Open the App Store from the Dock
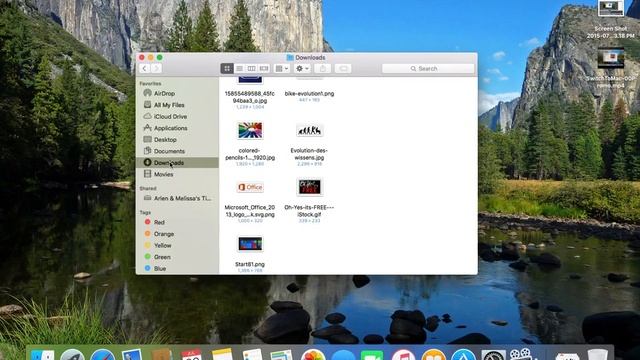Image resolution: width=640 pixels, height=360 pixels. pos(463,355)
